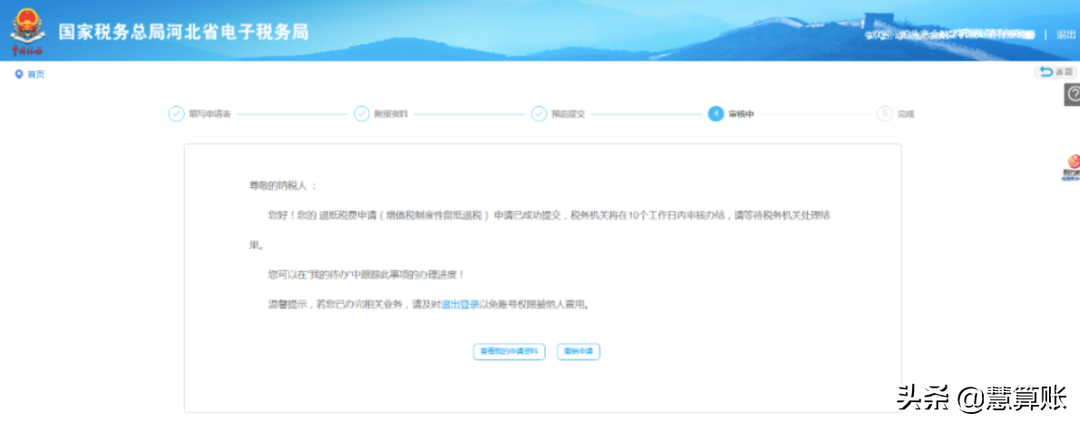Image resolution: width=1080 pixels, height=425 pixels.
Task: Click the 返回 back button
Action: 1057,72
